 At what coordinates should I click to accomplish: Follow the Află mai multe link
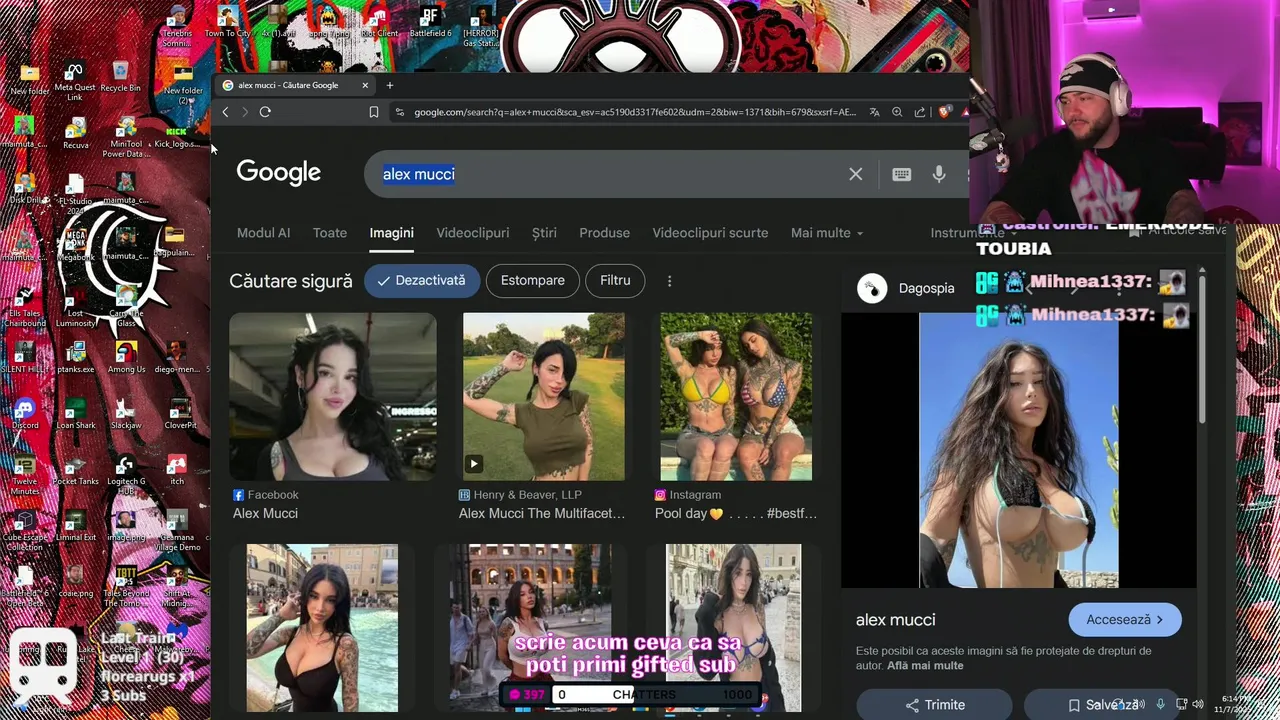tap(925, 666)
